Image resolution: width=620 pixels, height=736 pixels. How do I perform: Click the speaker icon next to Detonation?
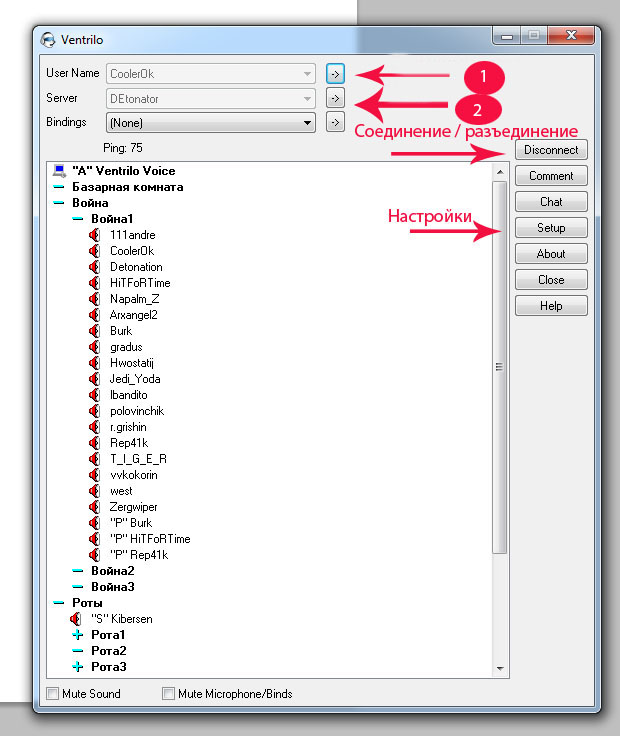(94, 267)
